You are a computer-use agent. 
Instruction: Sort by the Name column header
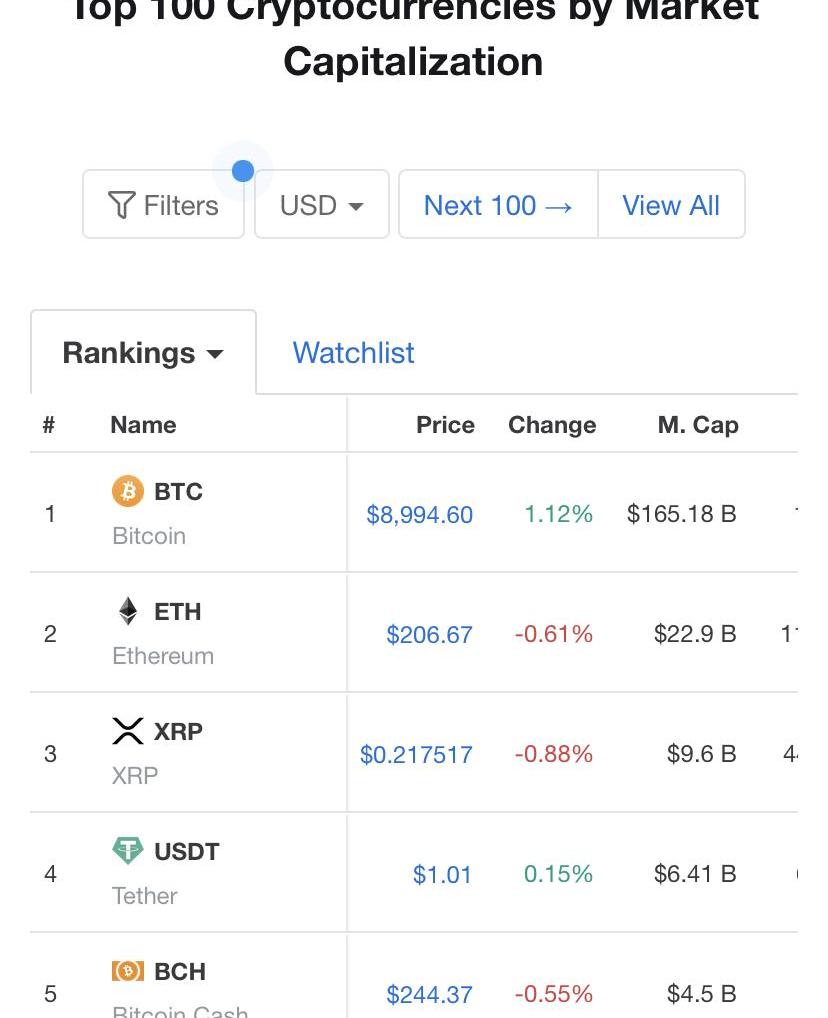pos(144,425)
